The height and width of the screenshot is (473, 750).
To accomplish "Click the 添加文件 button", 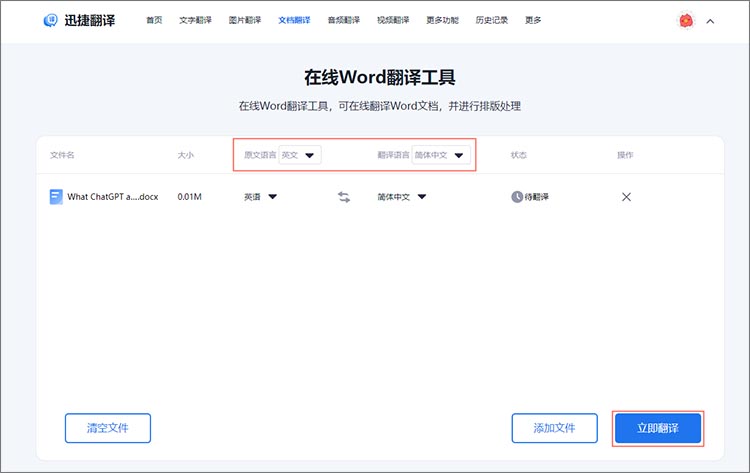I will (554, 428).
